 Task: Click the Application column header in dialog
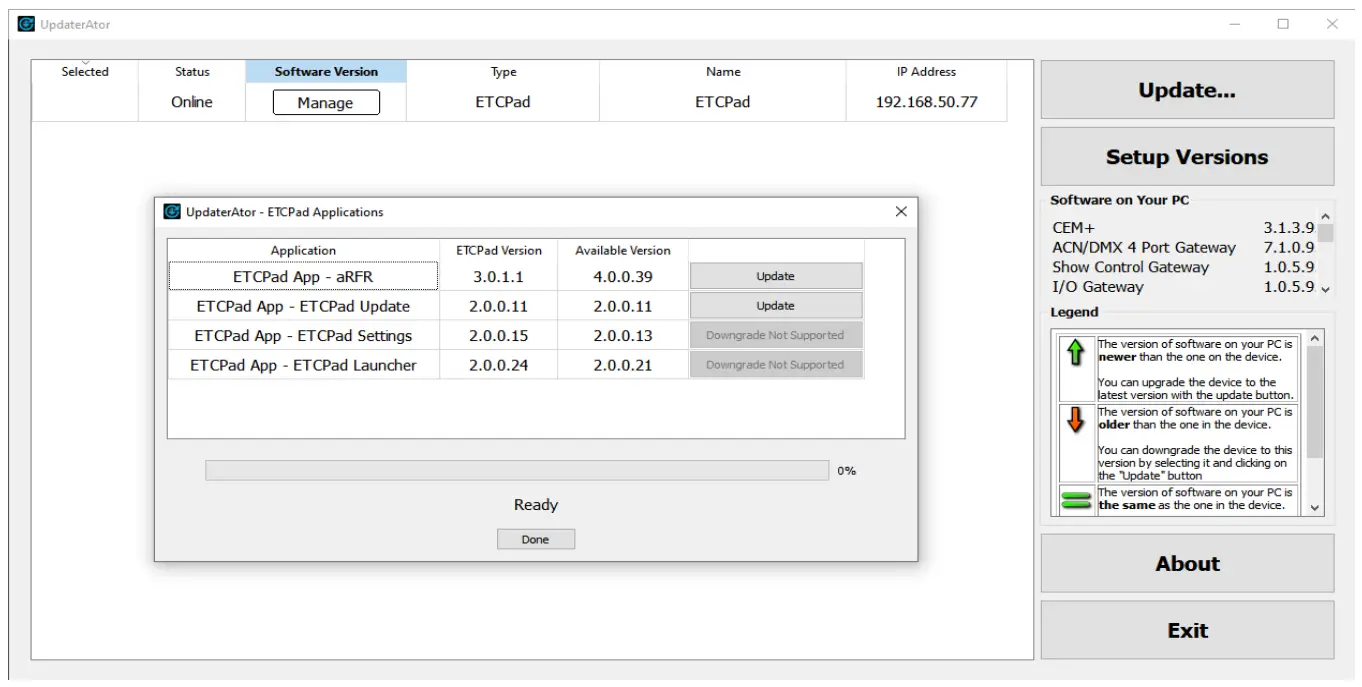[x=303, y=250]
